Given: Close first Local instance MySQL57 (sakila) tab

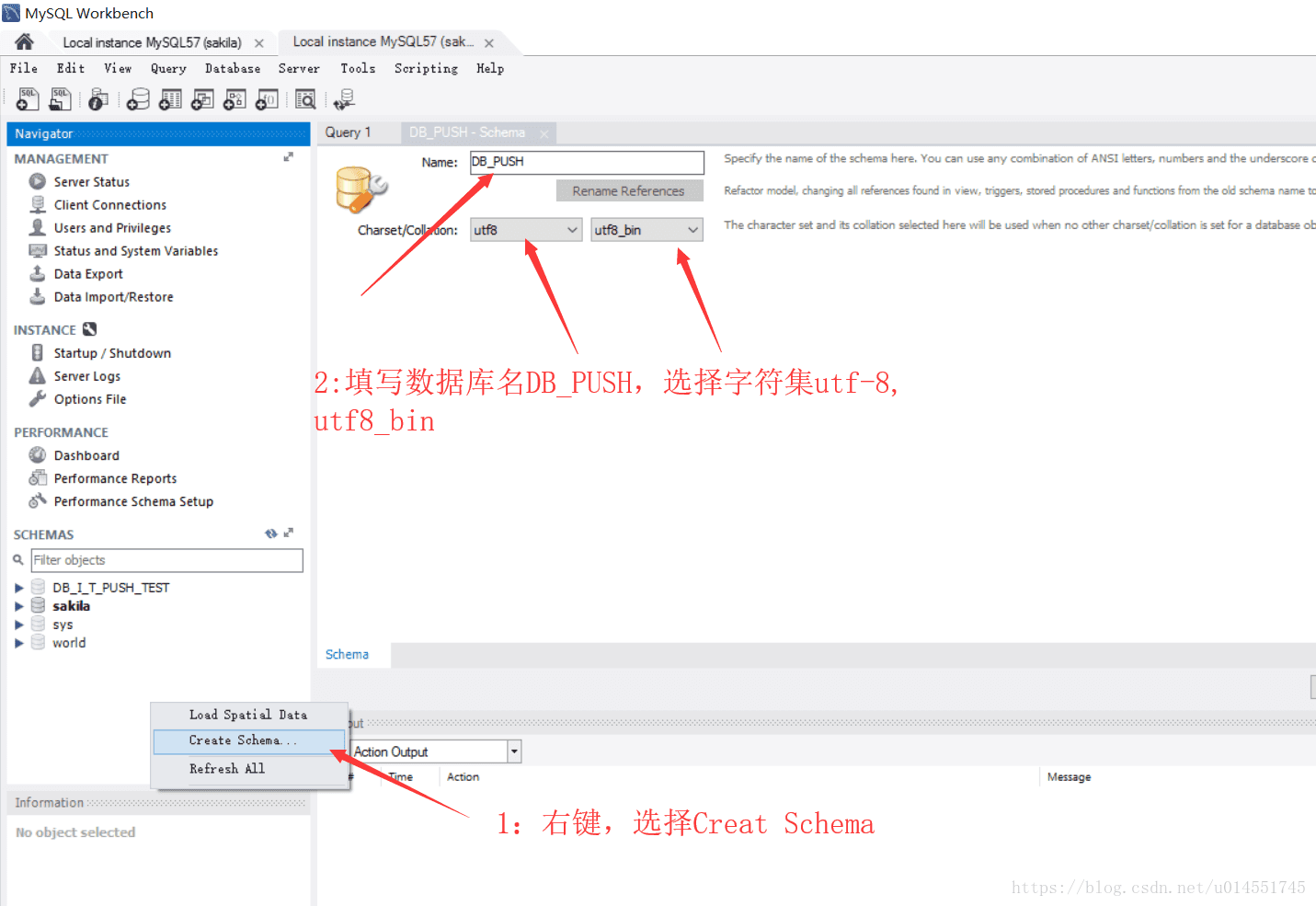Looking at the screenshot, I should (259, 43).
